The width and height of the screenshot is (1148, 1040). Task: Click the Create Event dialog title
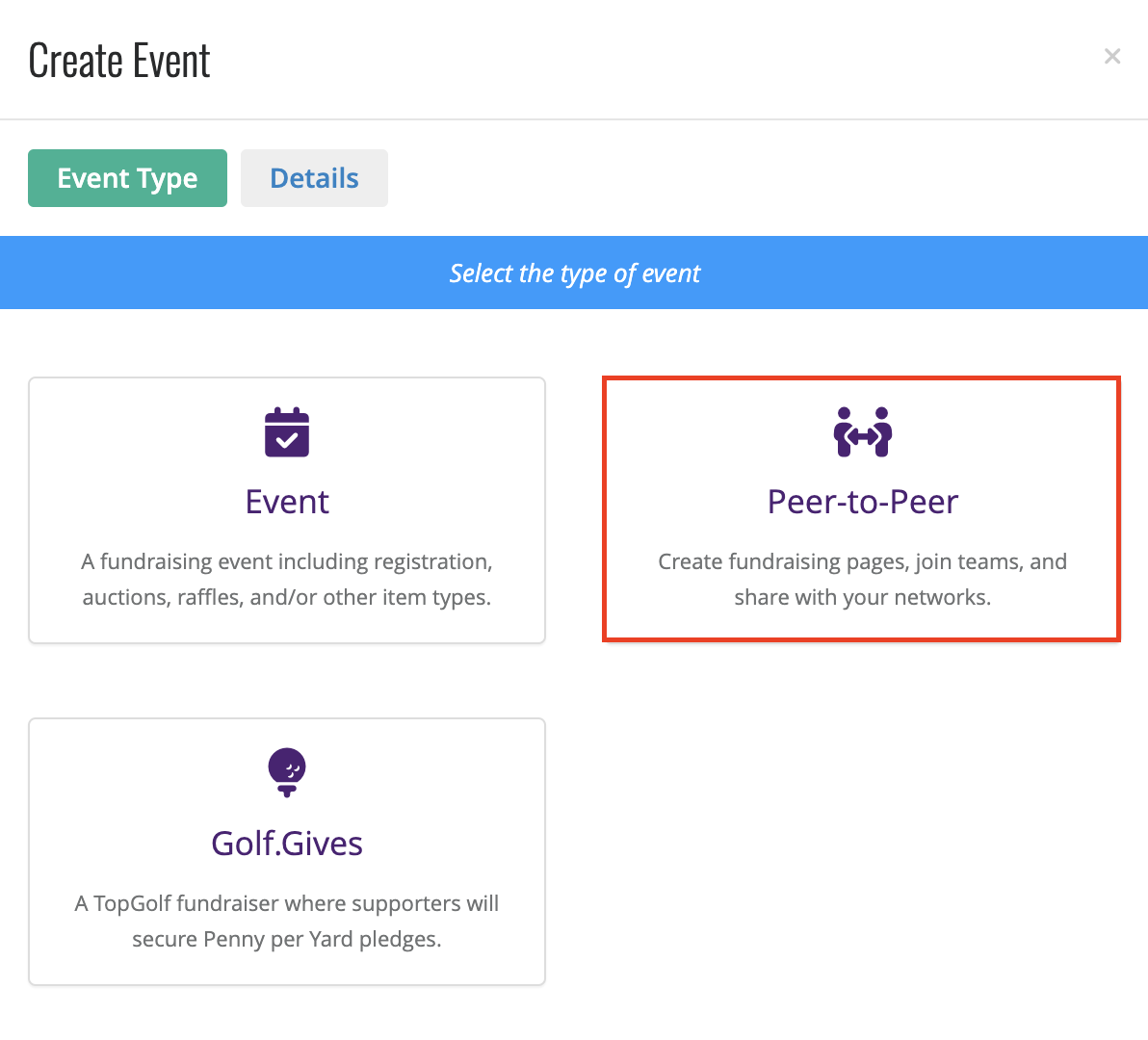pyautogui.click(x=119, y=60)
